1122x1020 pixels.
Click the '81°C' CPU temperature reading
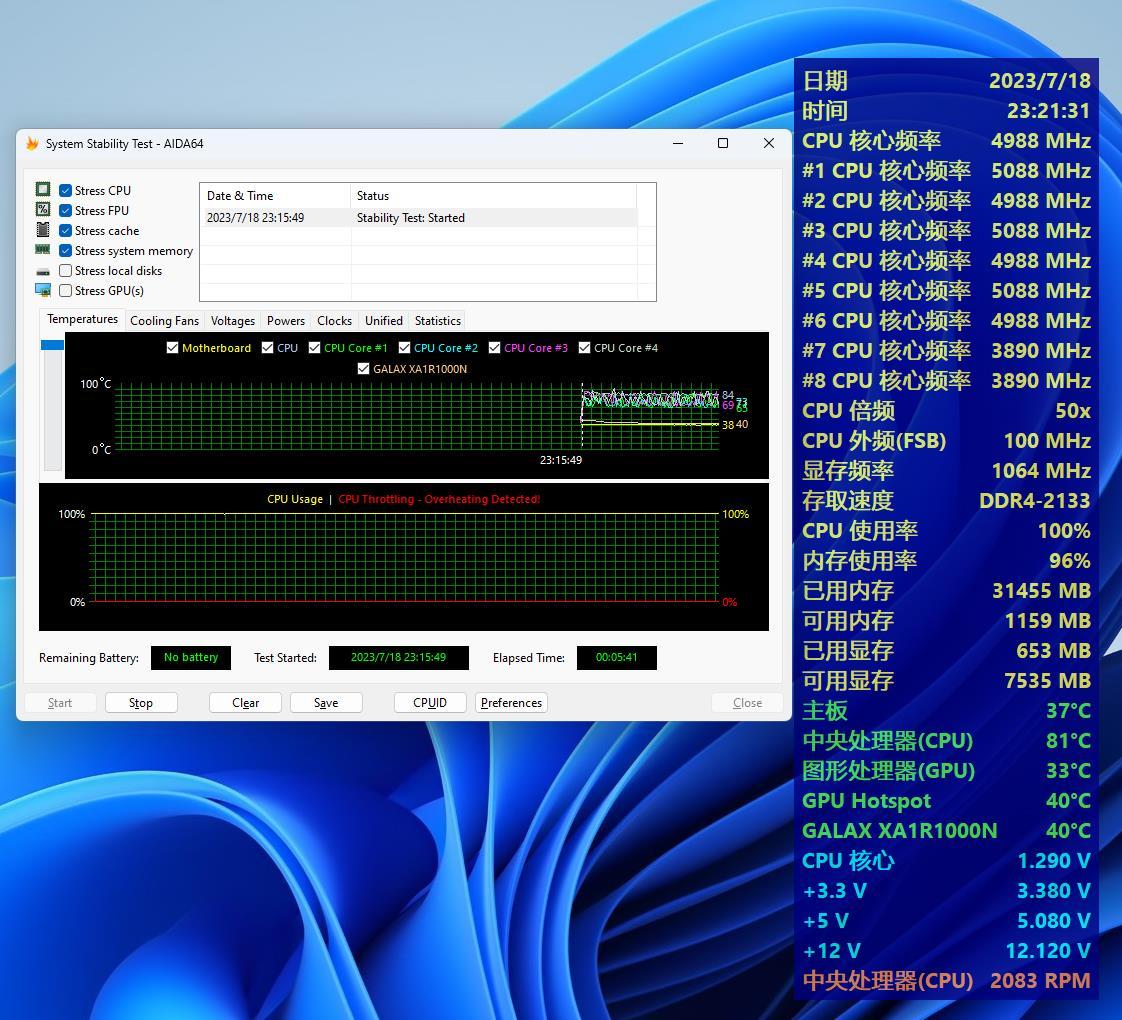(x=1068, y=740)
